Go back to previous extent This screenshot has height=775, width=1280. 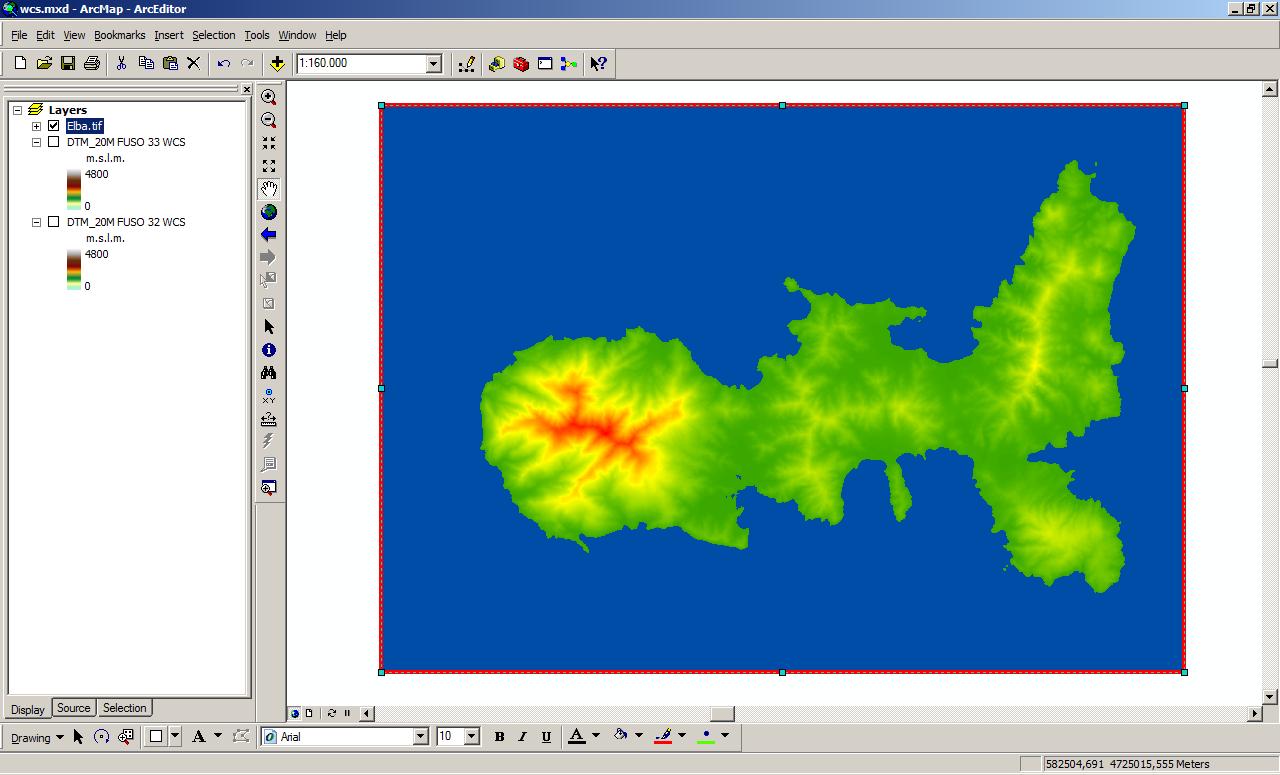268,235
